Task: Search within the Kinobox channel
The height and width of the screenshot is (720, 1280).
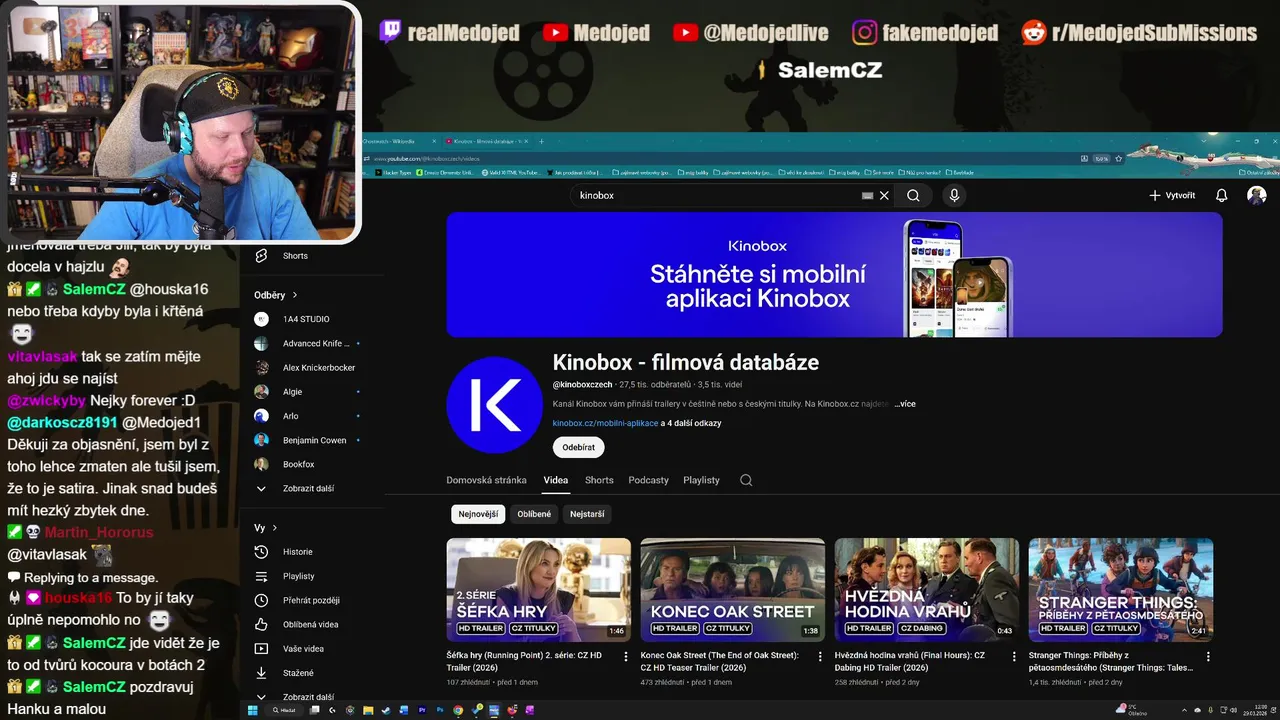Action: [x=746, y=480]
